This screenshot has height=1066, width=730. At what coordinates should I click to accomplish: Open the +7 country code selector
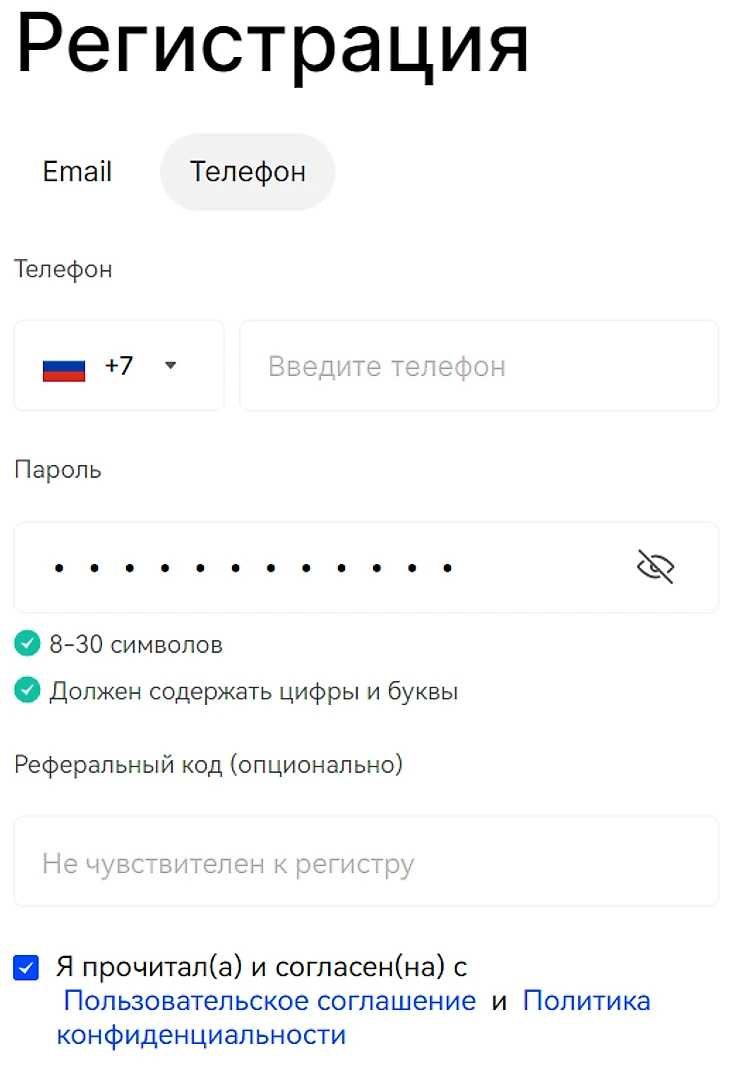[118, 366]
